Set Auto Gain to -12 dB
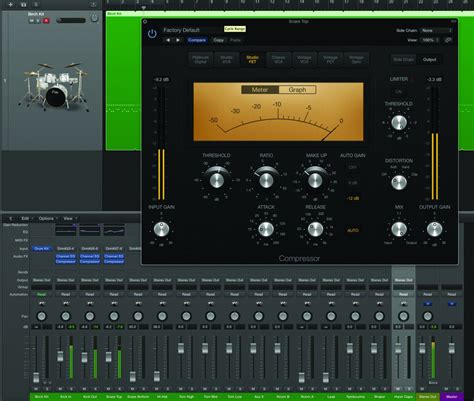Viewport: 474px width, 401px height. pos(353,198)
